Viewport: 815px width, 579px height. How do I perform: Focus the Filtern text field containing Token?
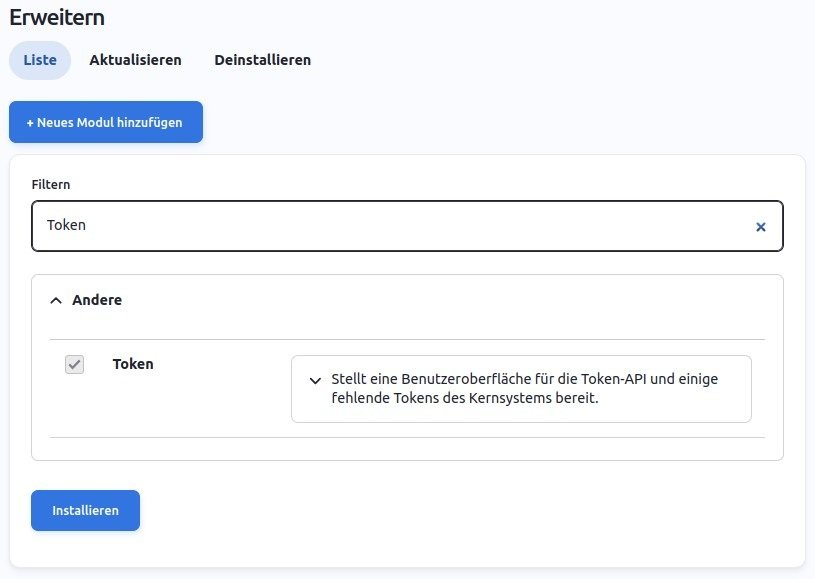[x=390, y=226]
